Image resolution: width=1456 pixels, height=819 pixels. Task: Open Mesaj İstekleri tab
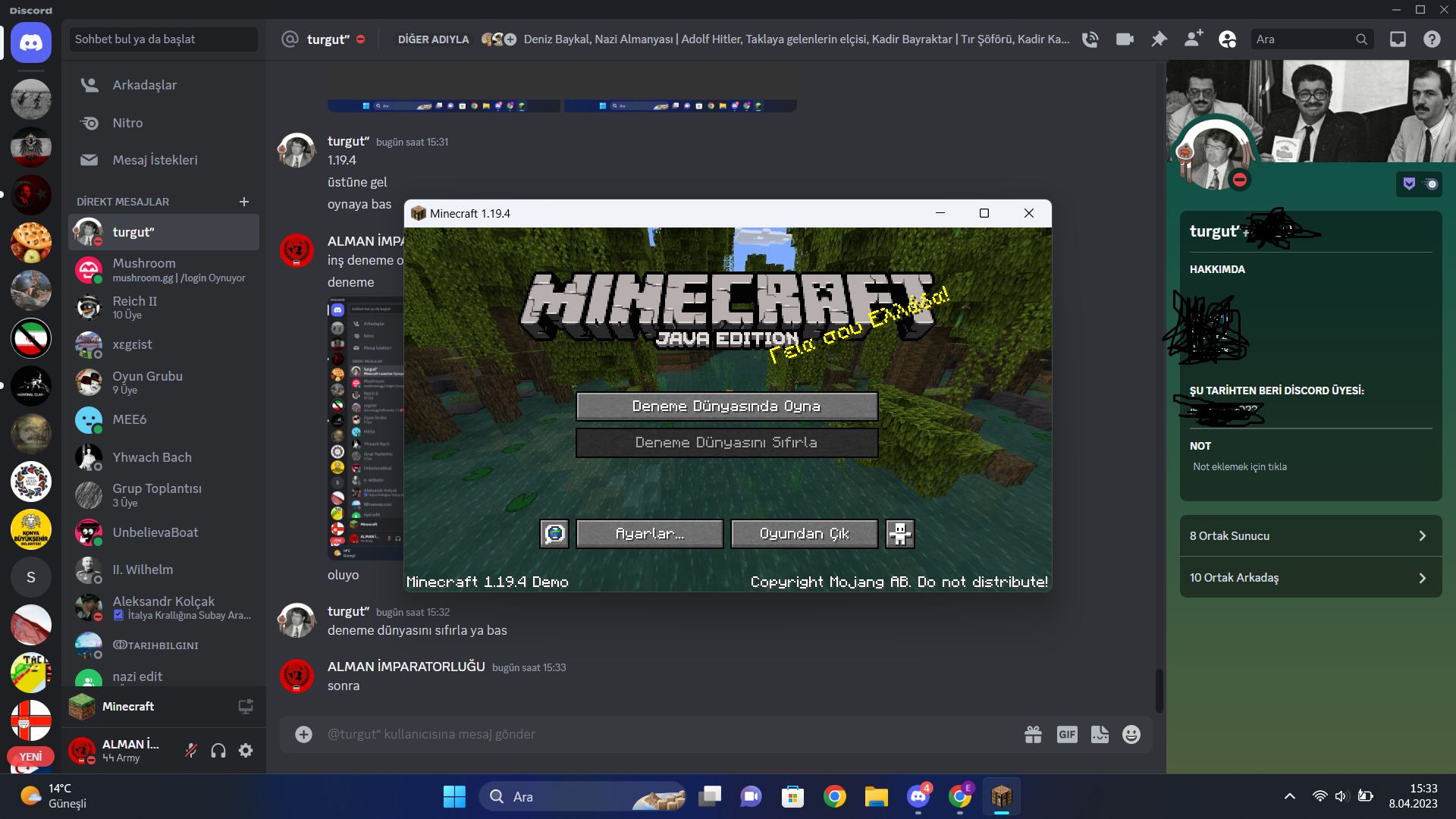(x=164, y=160)
